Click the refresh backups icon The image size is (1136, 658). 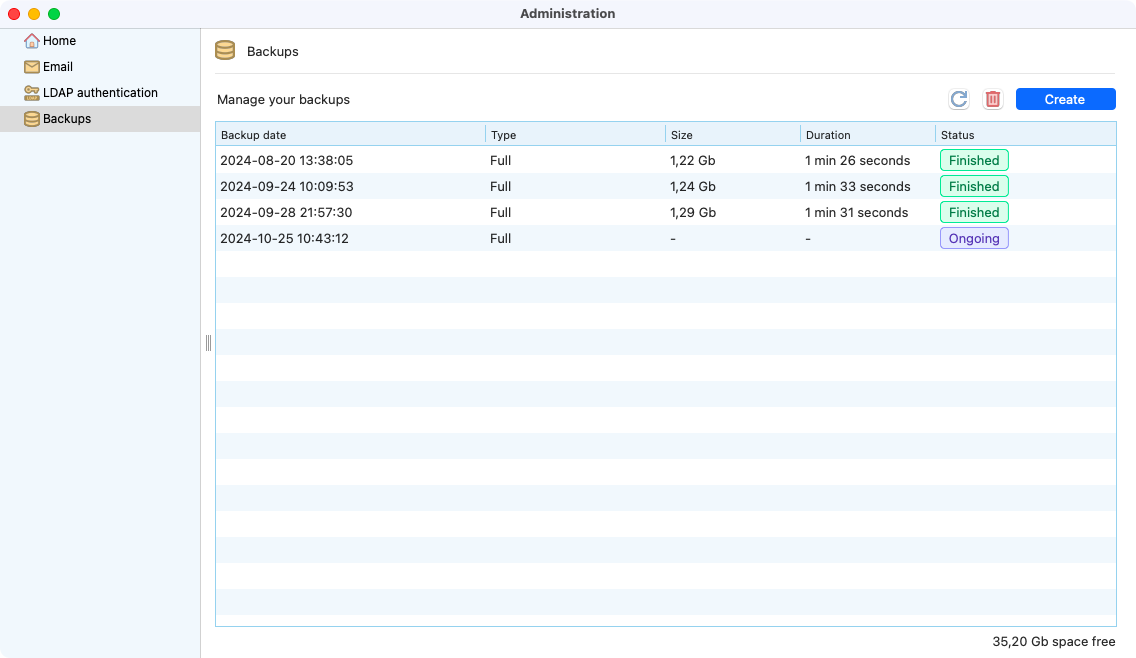958,99
